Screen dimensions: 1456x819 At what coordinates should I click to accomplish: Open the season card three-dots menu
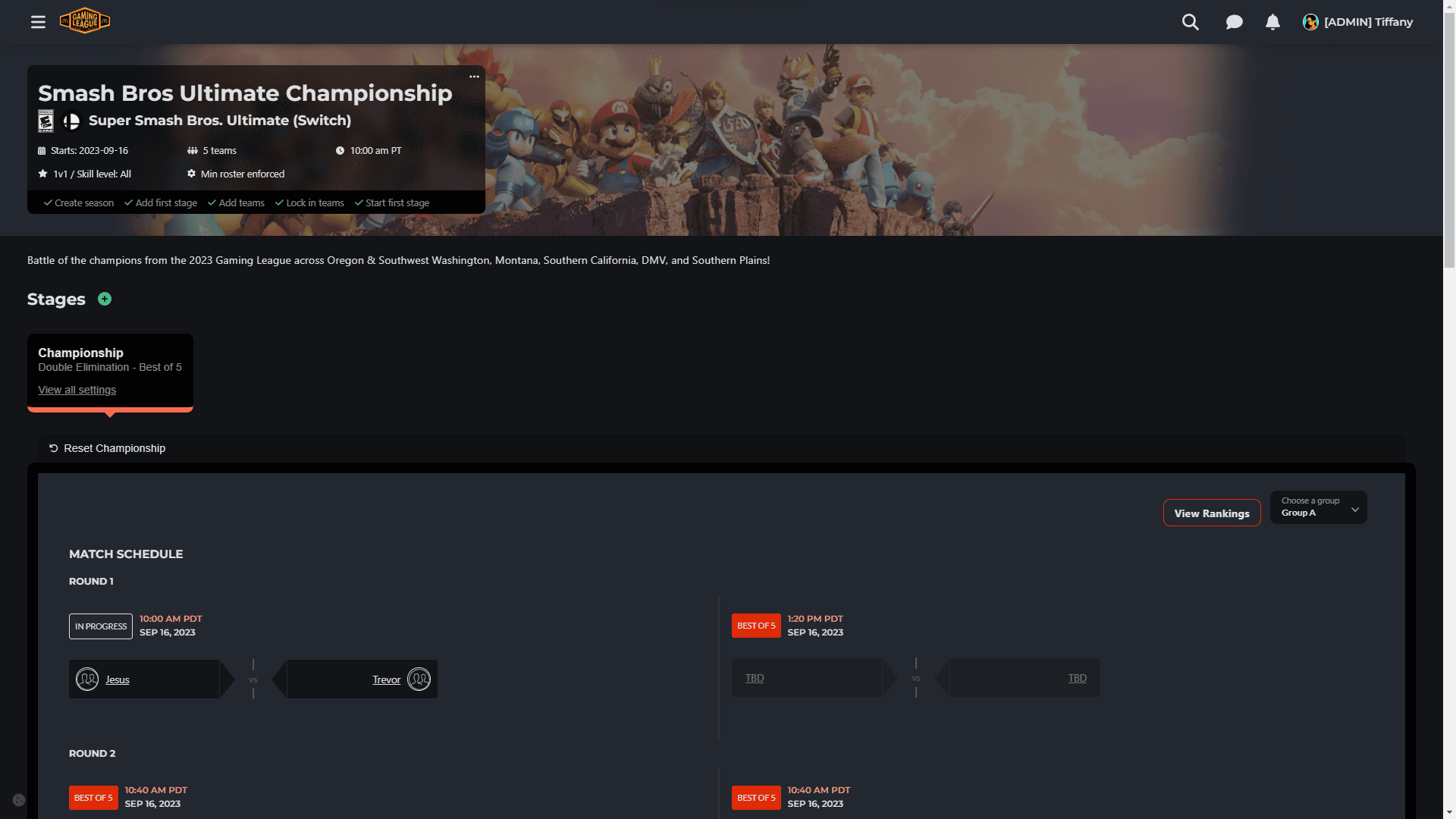(474, 77)
